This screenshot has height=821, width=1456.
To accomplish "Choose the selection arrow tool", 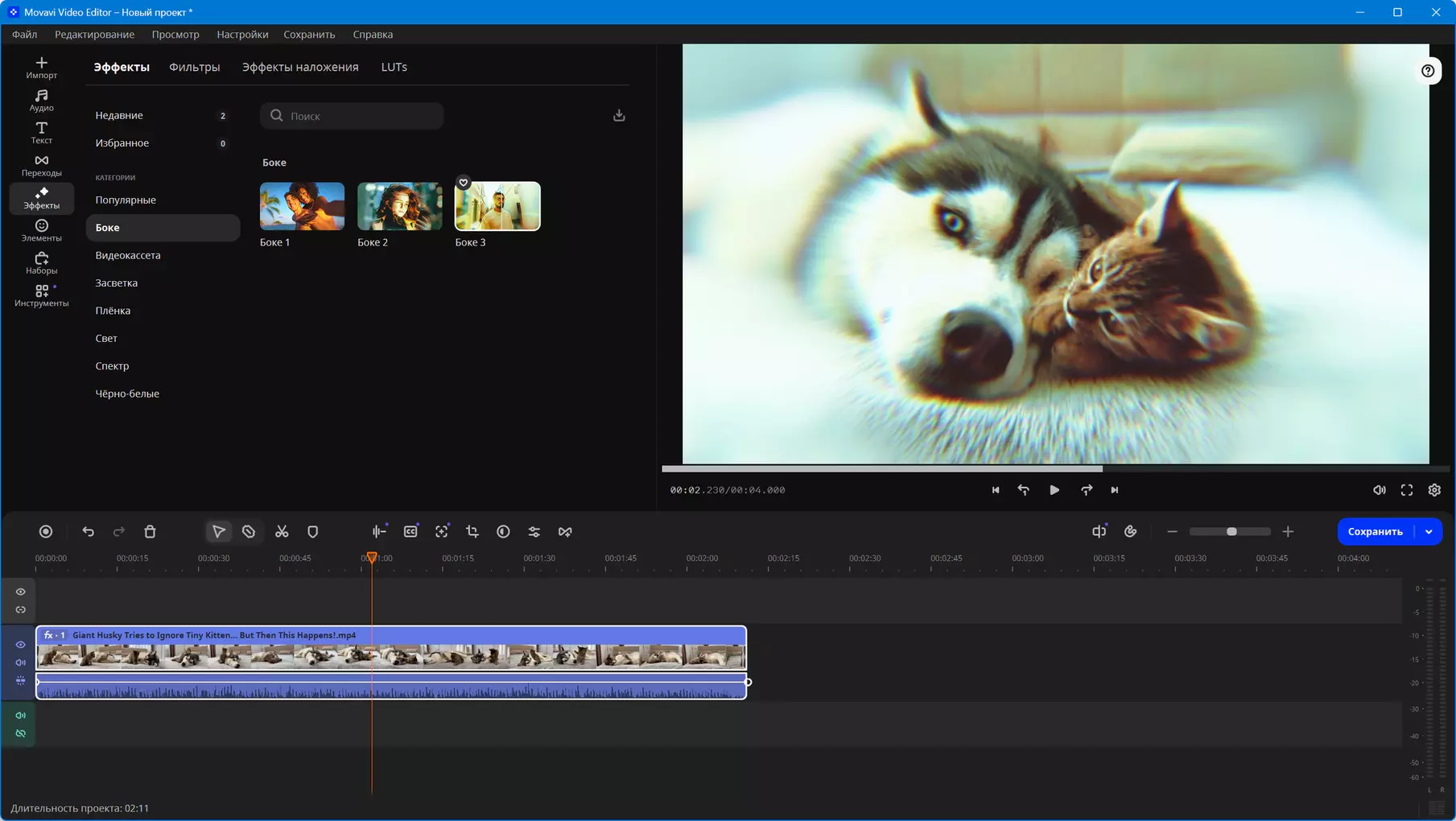I will 218,531.
